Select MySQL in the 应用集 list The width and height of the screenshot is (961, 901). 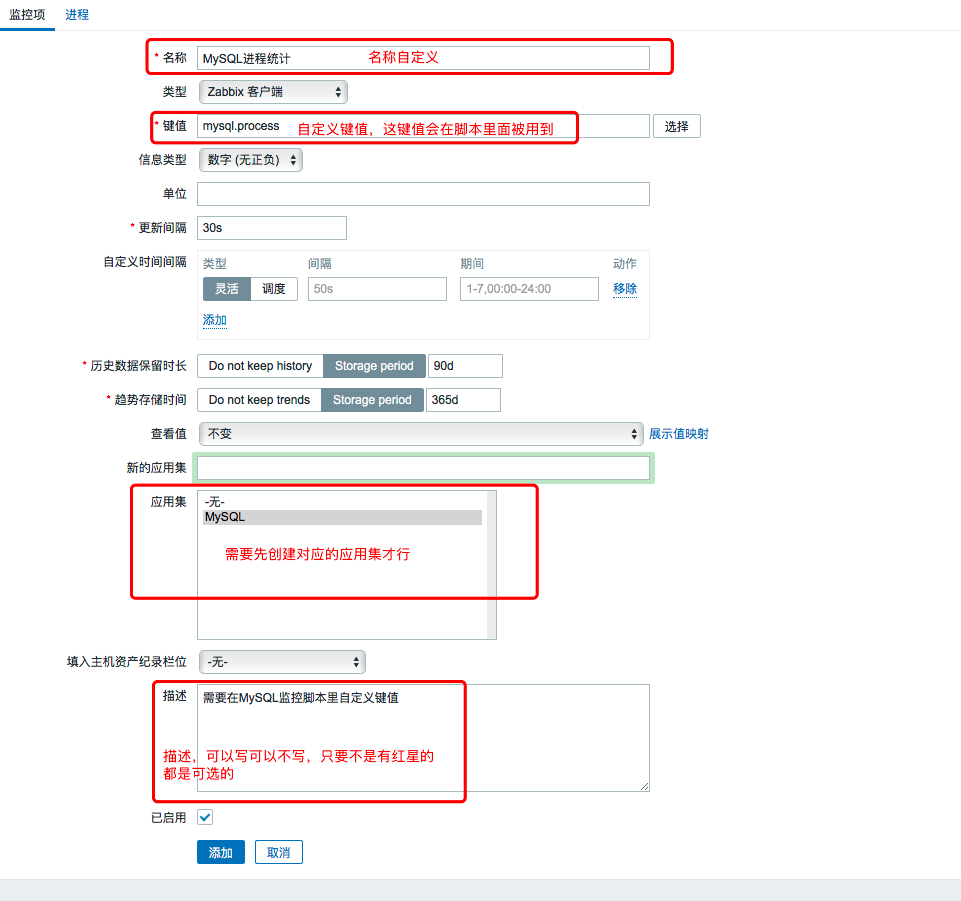[x=342, y=517]
